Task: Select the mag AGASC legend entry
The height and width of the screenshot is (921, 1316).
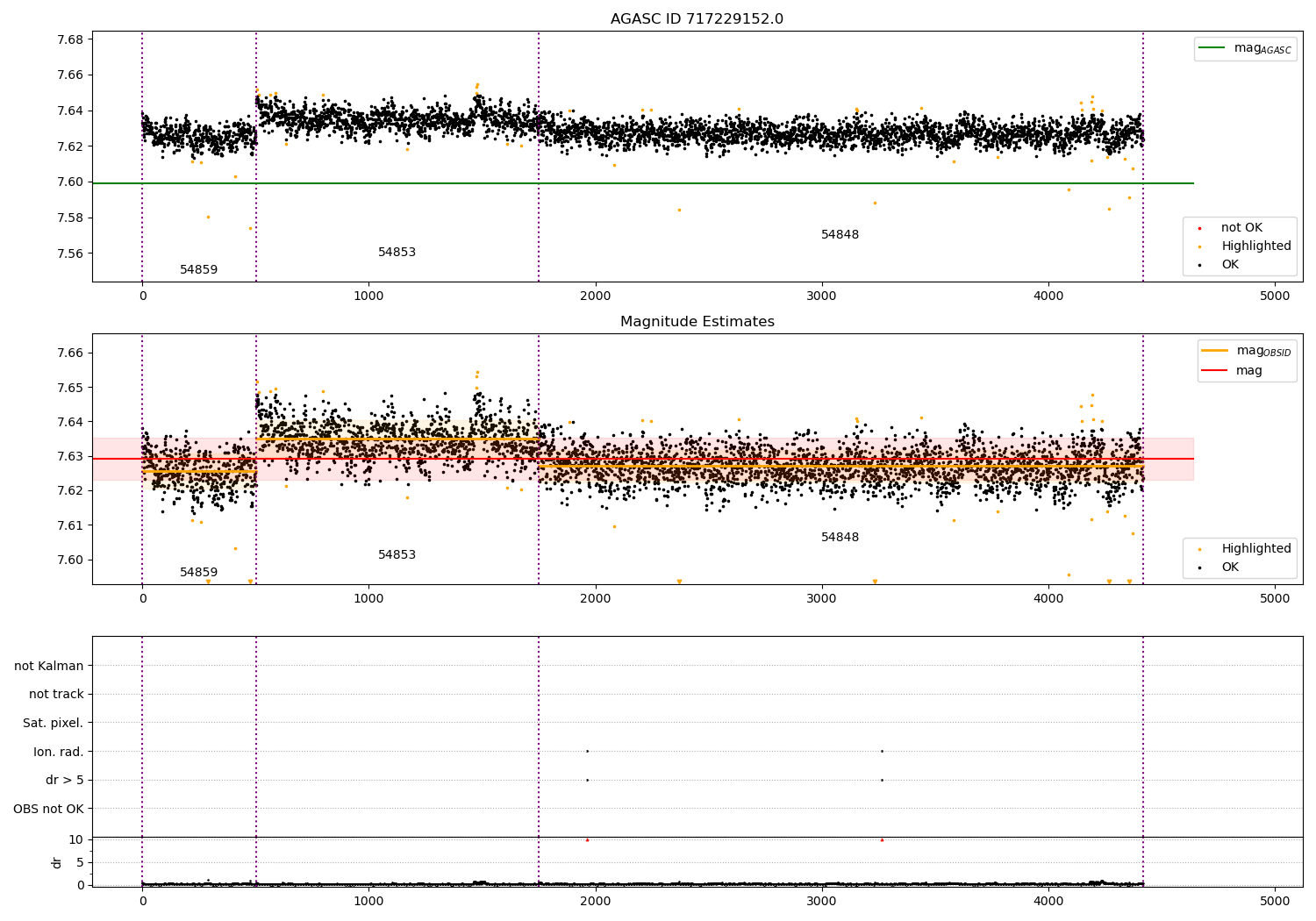Action: pyautogui.click(x=1246, y=48)
